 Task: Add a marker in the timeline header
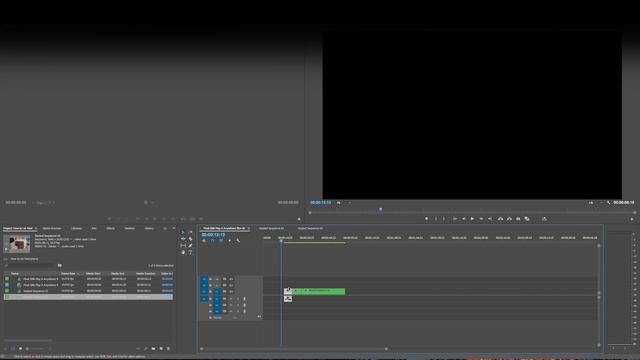[x=229, y=240]
